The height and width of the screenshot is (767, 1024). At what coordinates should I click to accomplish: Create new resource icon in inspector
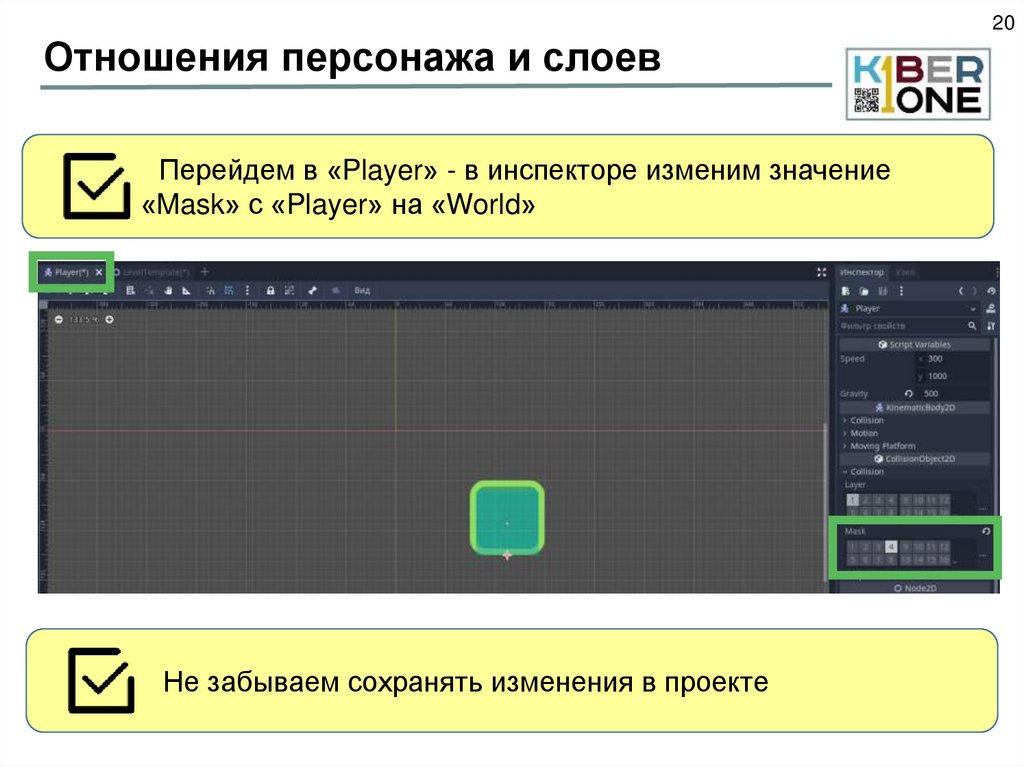(846, 291)
